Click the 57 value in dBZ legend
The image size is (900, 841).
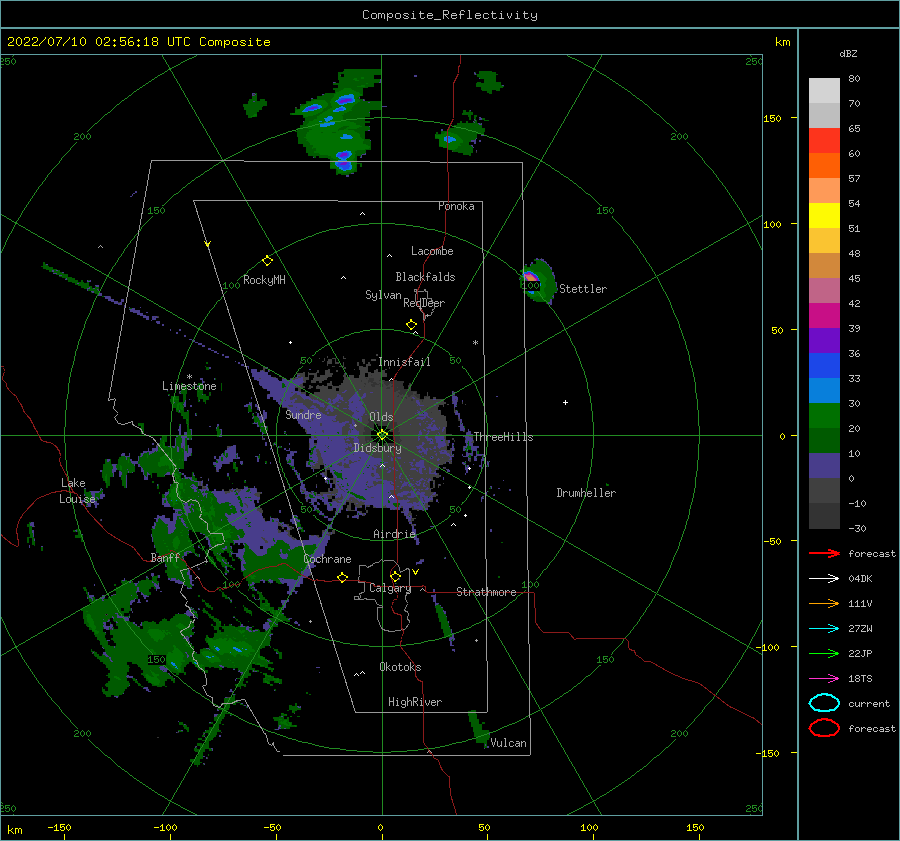pyautogui.click(x=854, y=179)
